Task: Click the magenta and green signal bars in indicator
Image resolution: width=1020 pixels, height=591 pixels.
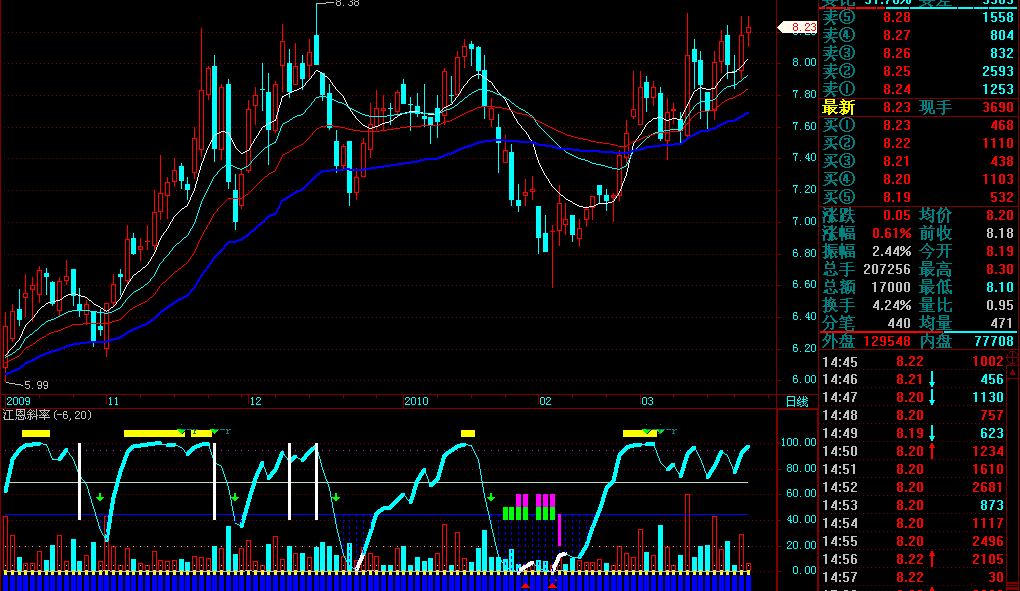Action: click(x=530, y=507)
